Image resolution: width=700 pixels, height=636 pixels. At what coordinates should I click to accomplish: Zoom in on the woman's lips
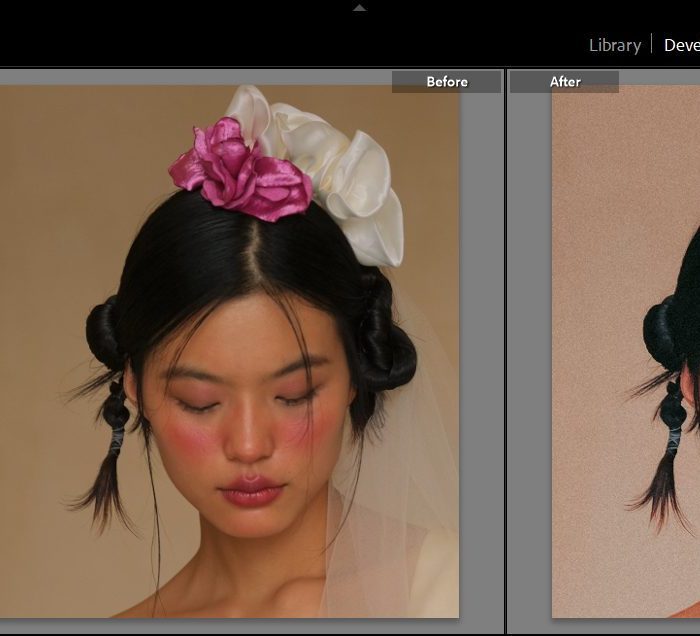coord(253,491)
